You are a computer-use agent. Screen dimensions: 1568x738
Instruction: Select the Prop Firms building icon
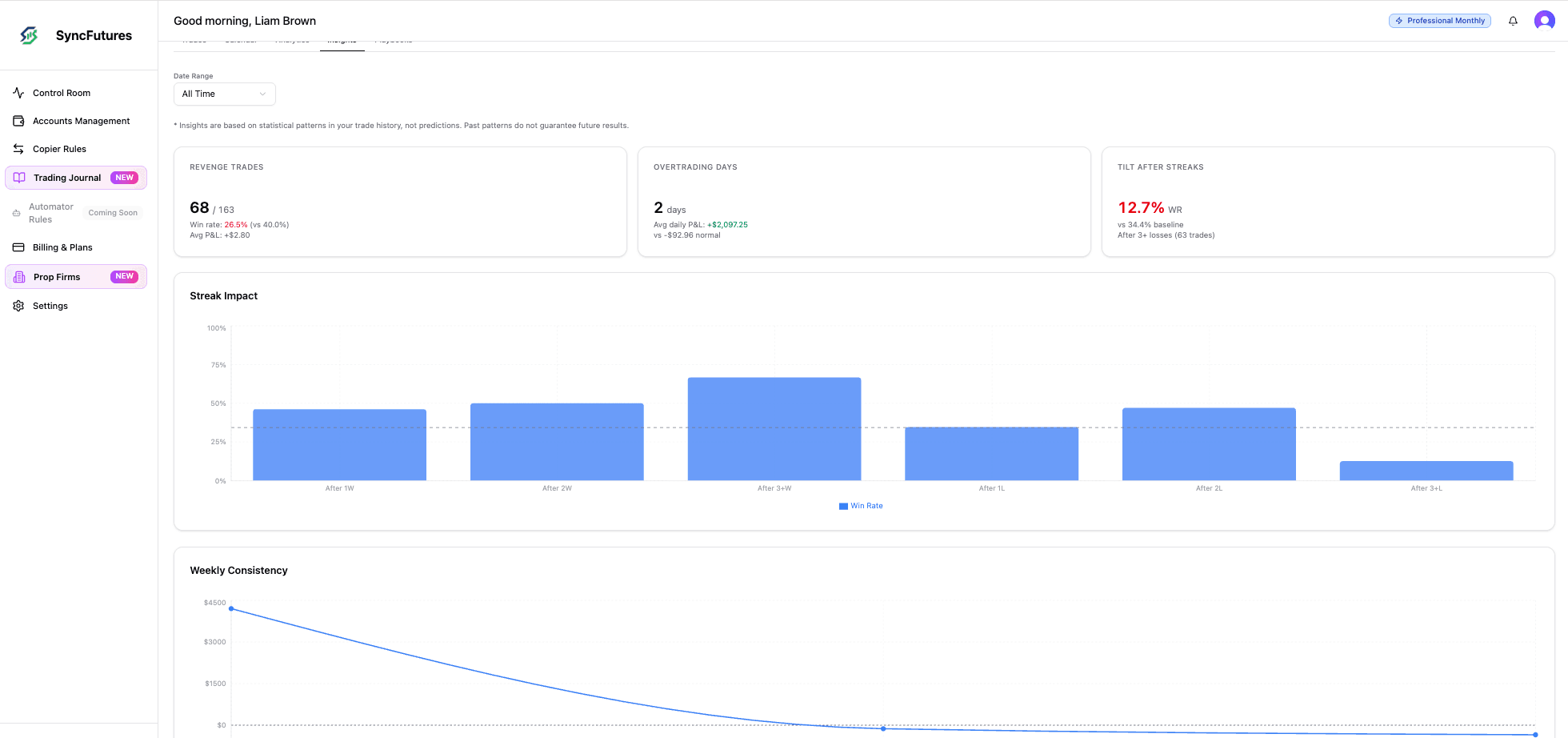(19, 276)
